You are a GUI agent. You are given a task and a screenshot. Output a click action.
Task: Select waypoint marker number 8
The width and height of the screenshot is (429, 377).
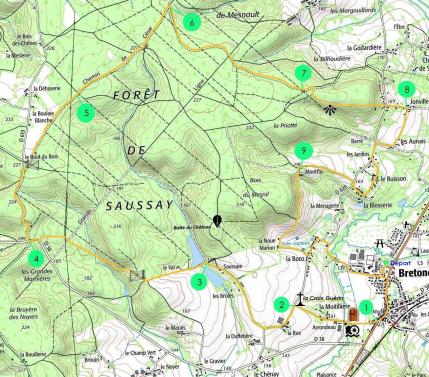tap(406, 89)
